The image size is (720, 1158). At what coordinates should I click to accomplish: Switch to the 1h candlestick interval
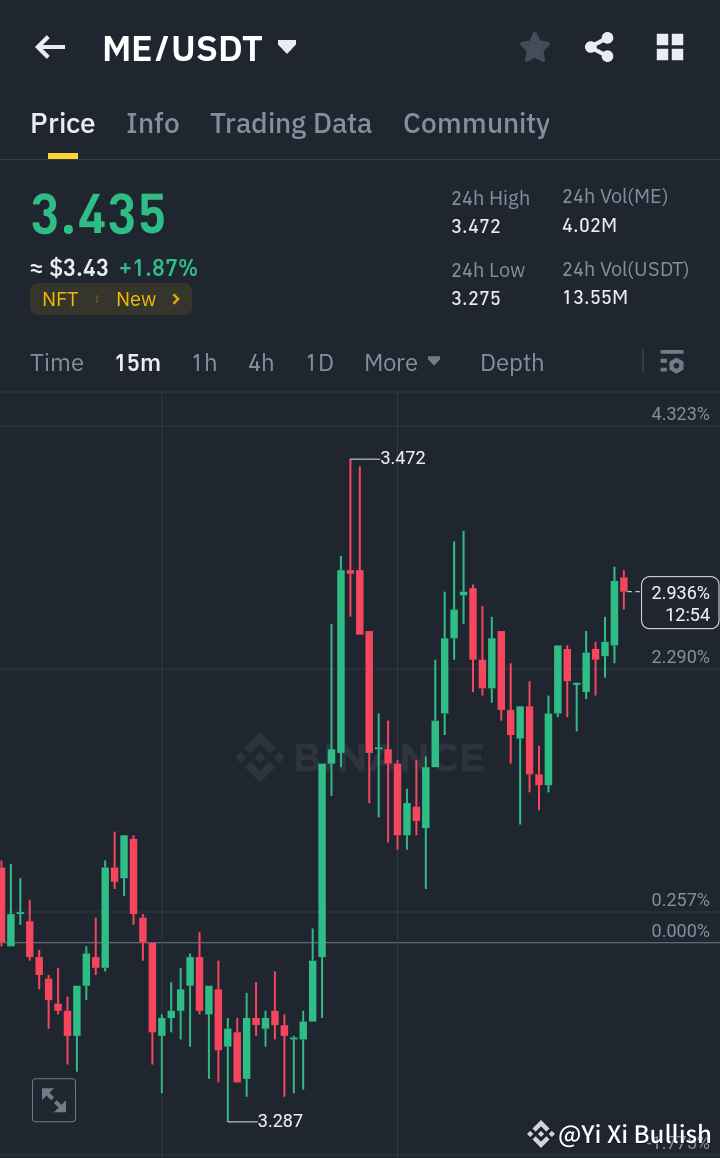[x=204, y=362]
